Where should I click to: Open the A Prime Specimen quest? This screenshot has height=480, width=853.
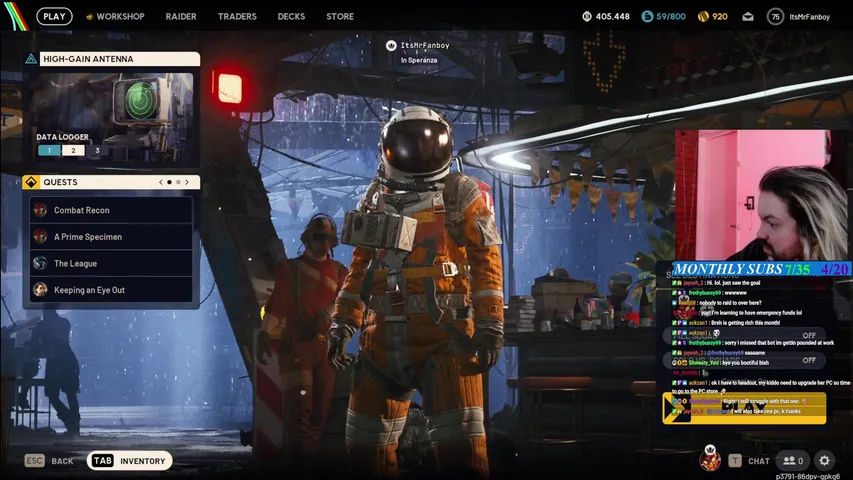(x=111, y=237)
